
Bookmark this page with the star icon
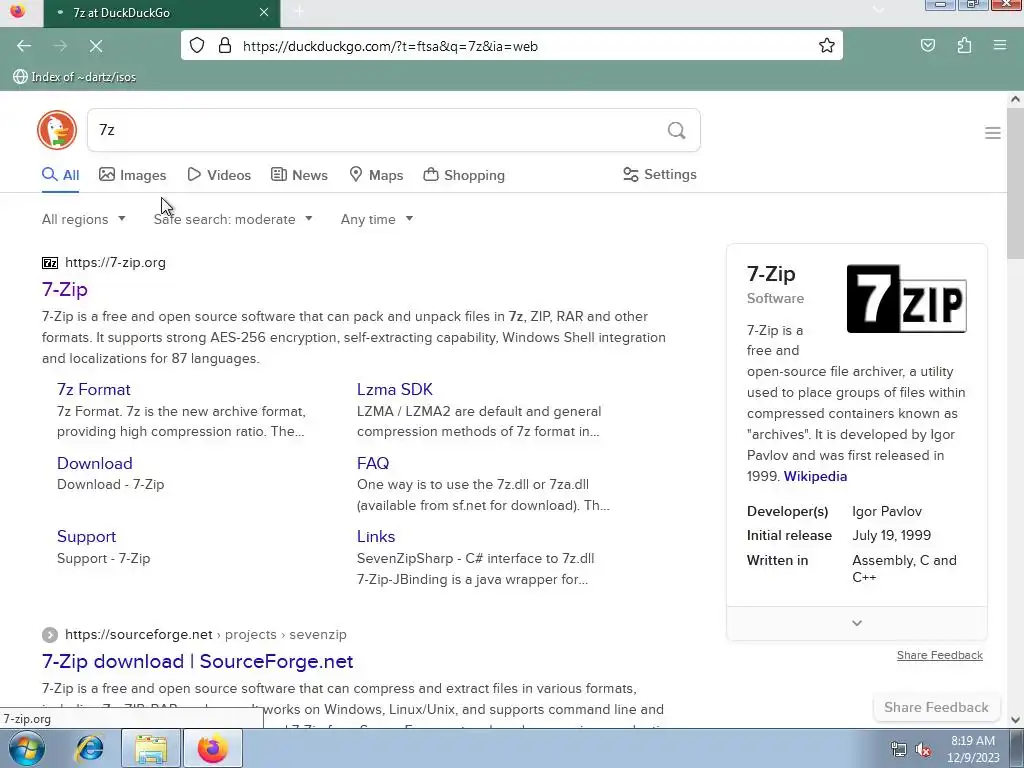point(827,45)
